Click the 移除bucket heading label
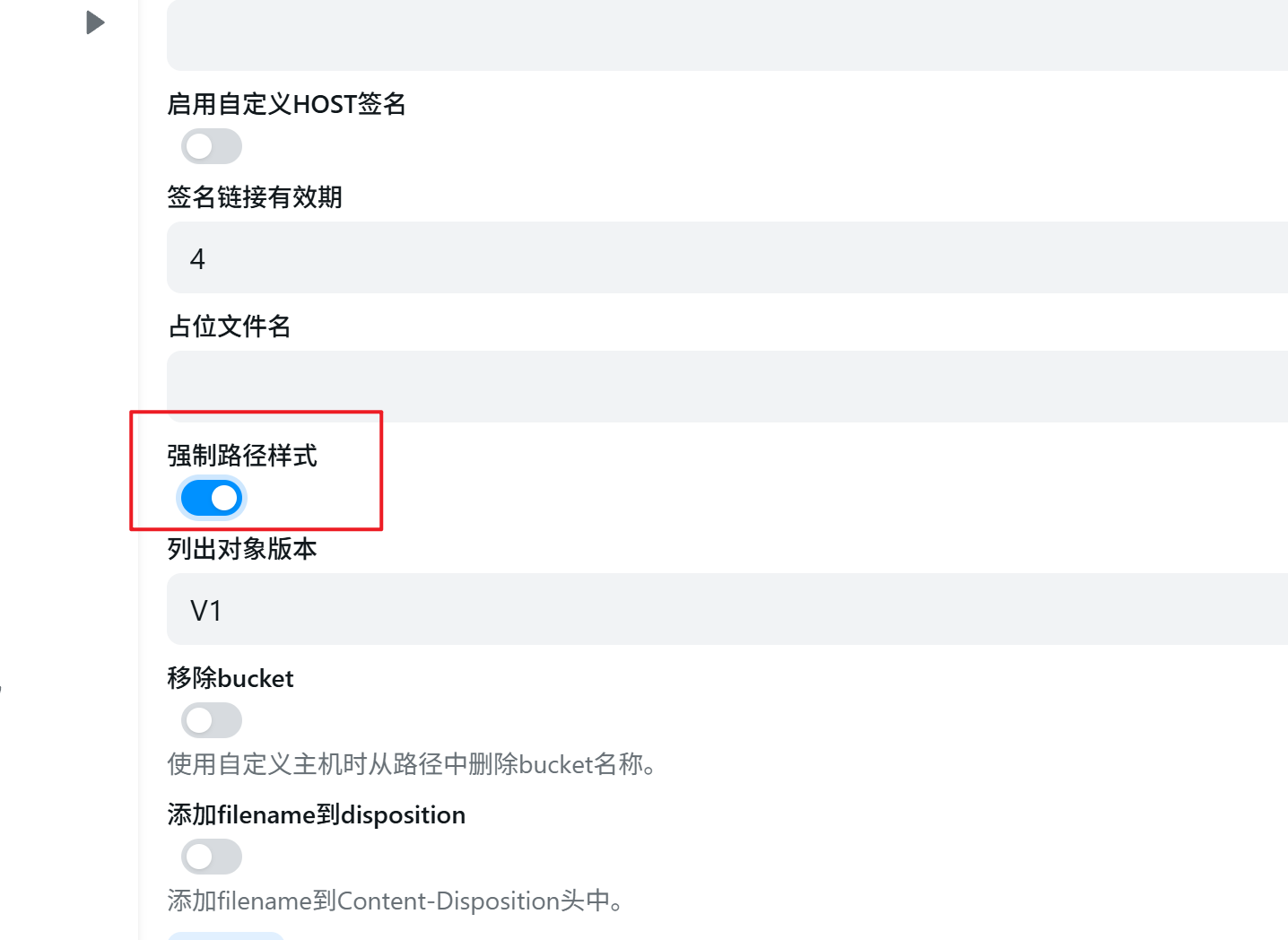Image resolution: width=1288 pixels, height=940 pixels. point(231,678)
